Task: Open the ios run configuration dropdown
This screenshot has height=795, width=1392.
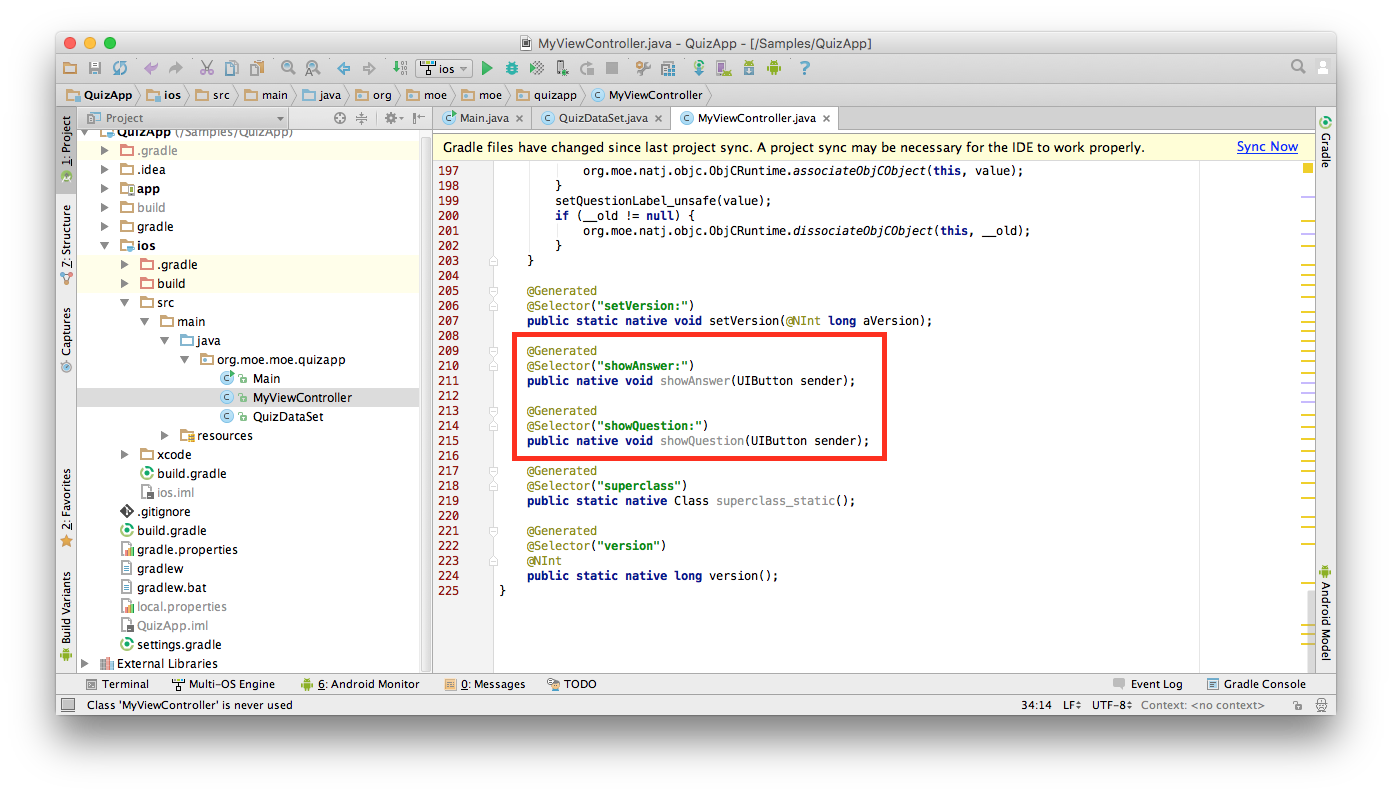Action: click(x=444, y=68)
